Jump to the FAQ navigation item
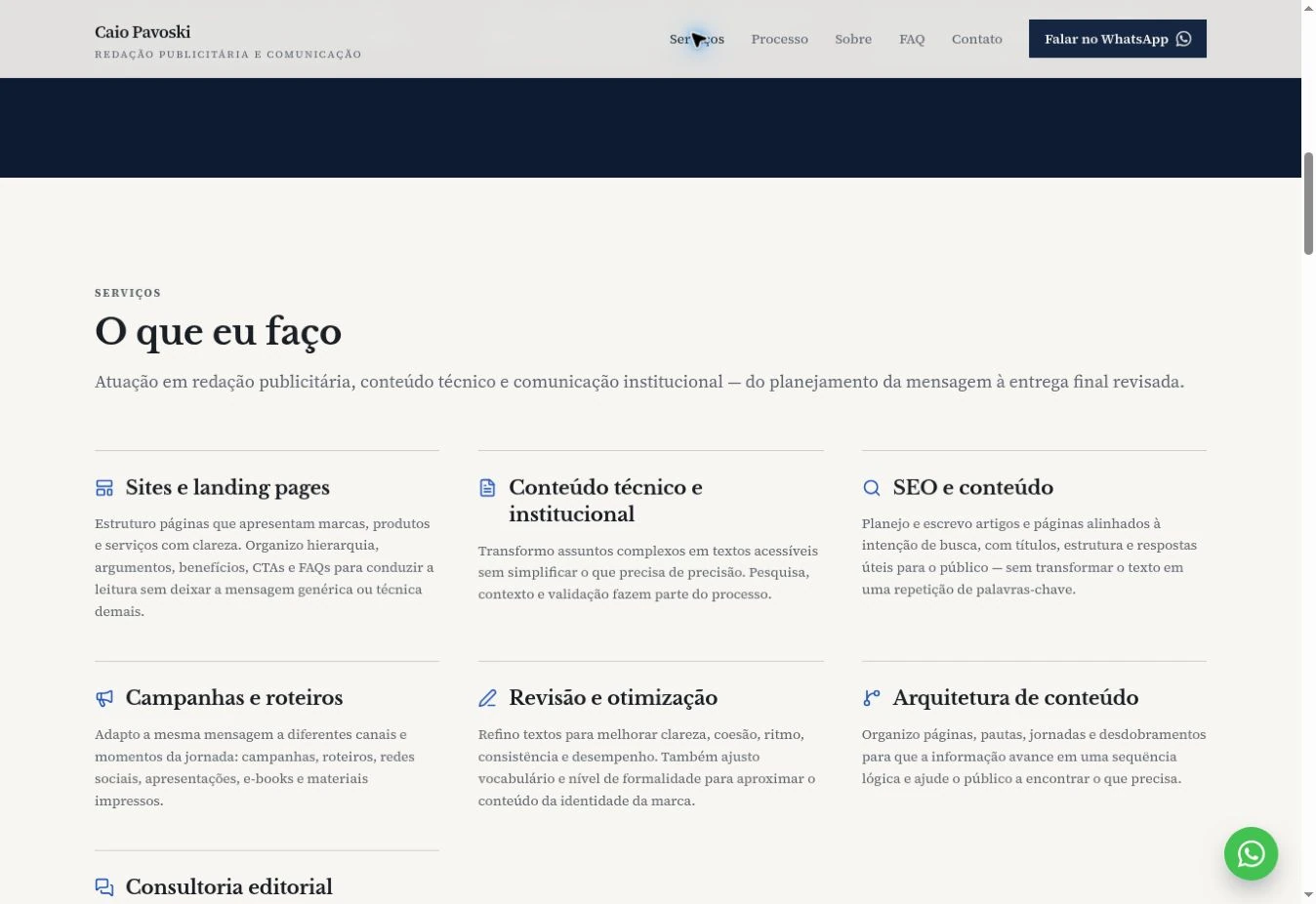This screenshot has height=904, width=1316. (912, 39)
